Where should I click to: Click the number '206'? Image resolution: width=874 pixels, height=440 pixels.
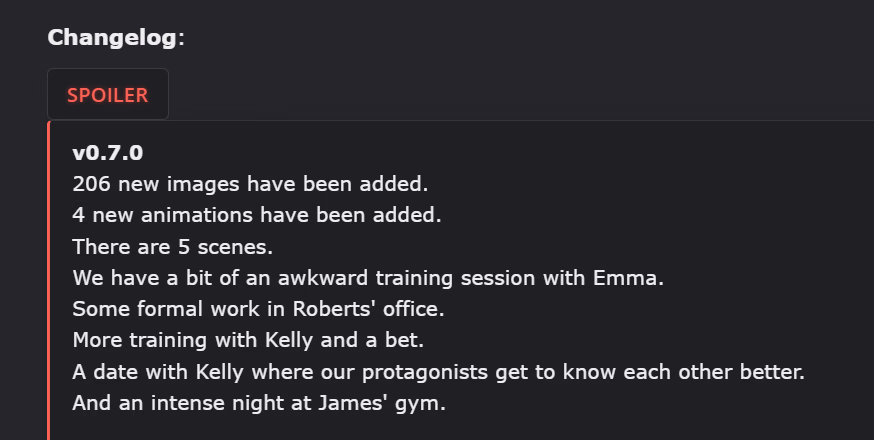click(91, 184)
